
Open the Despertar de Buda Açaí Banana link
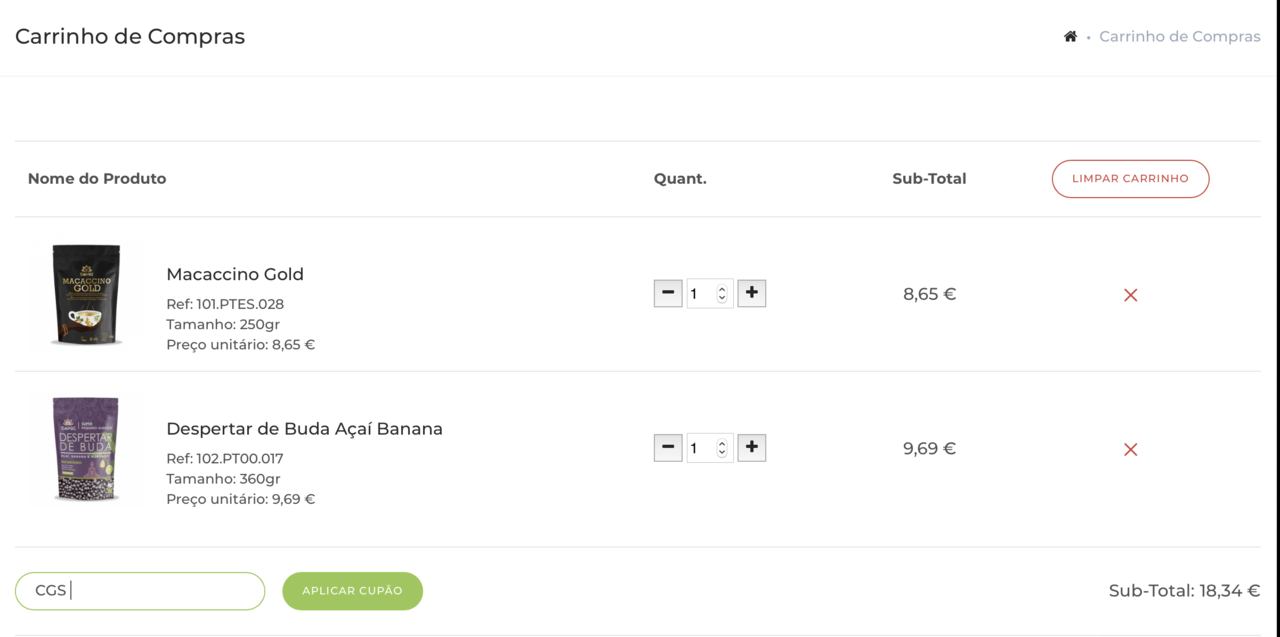pos(304,429)
